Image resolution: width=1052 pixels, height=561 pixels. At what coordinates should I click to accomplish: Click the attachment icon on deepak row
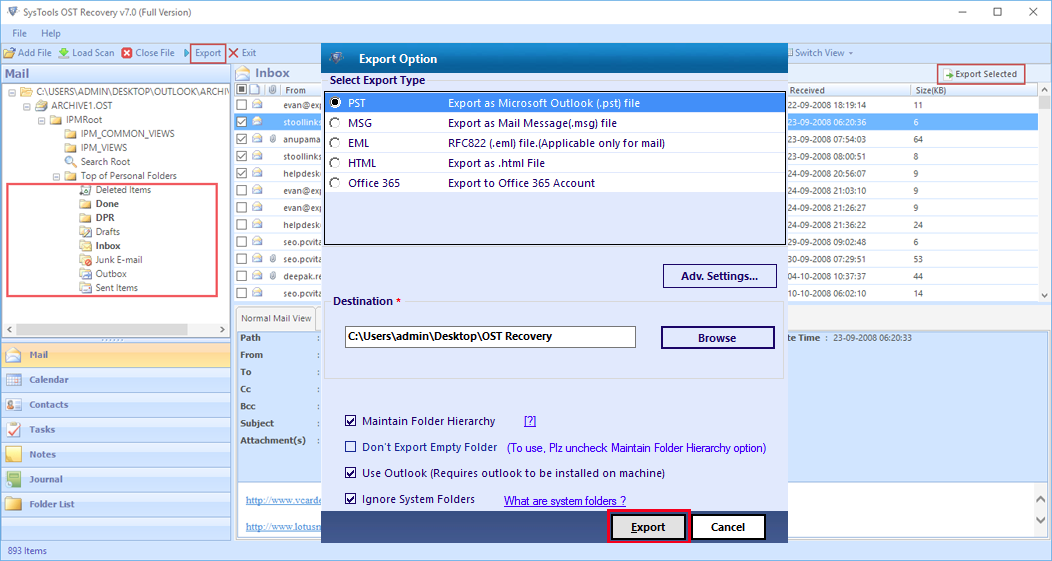(x=272, y=276)
